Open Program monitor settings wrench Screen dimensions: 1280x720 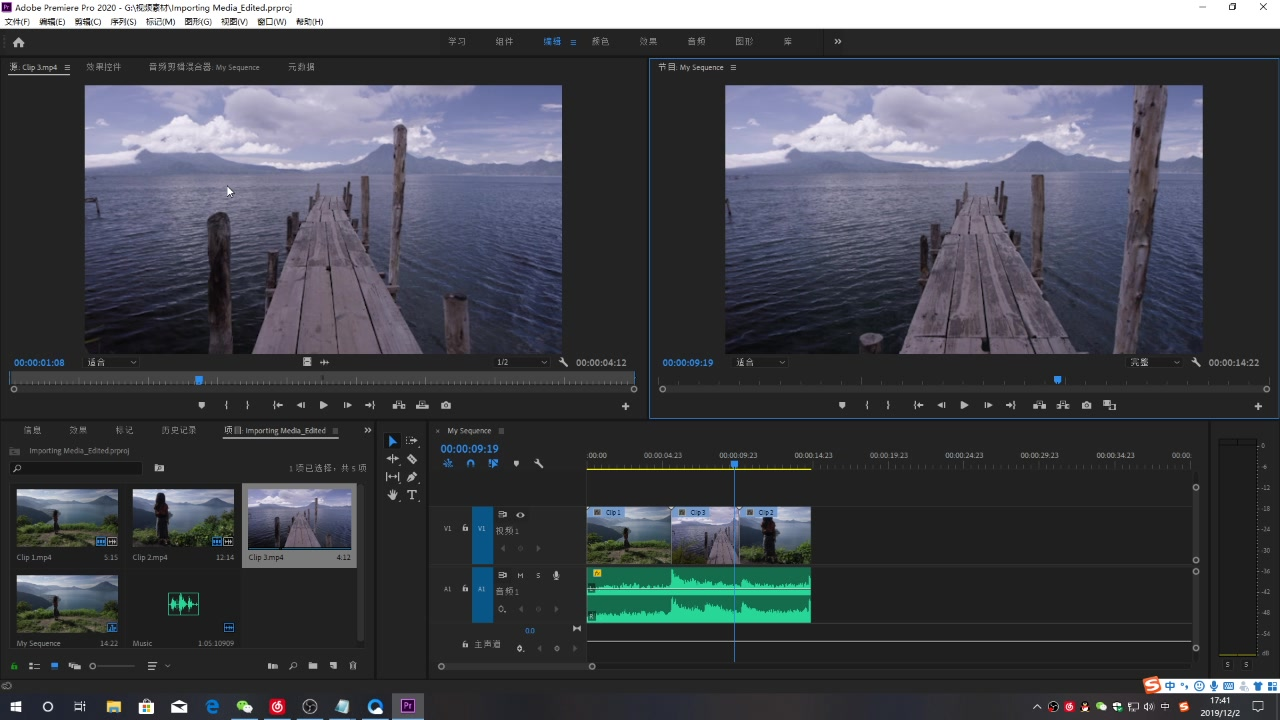click(x=1196, y=362)
